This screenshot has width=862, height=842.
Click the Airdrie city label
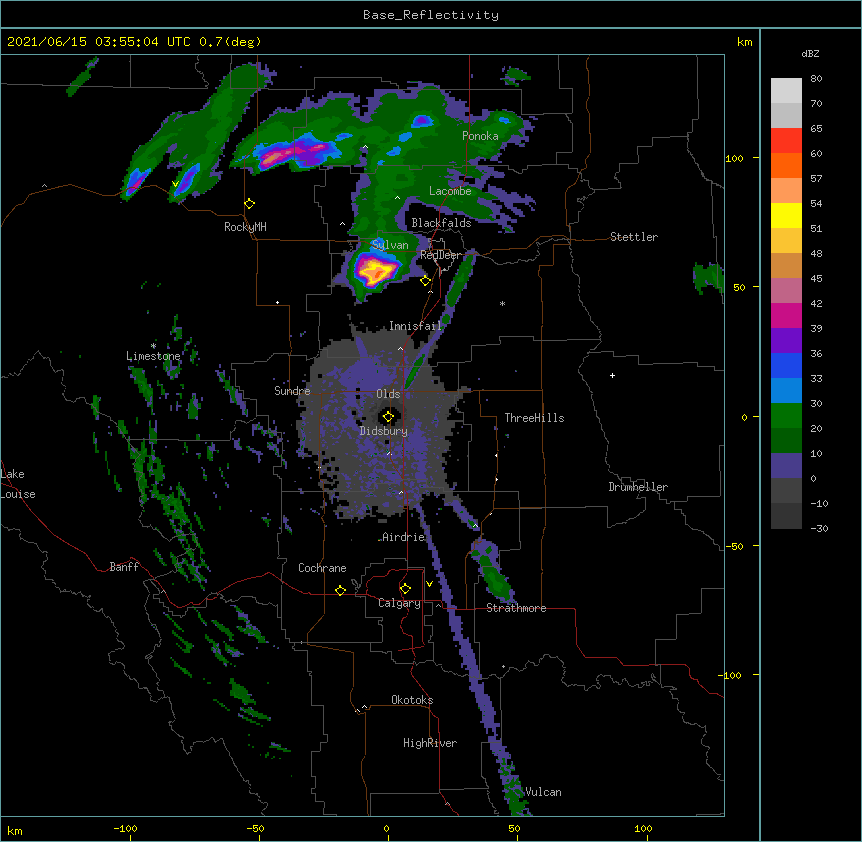tap(404, 537)
